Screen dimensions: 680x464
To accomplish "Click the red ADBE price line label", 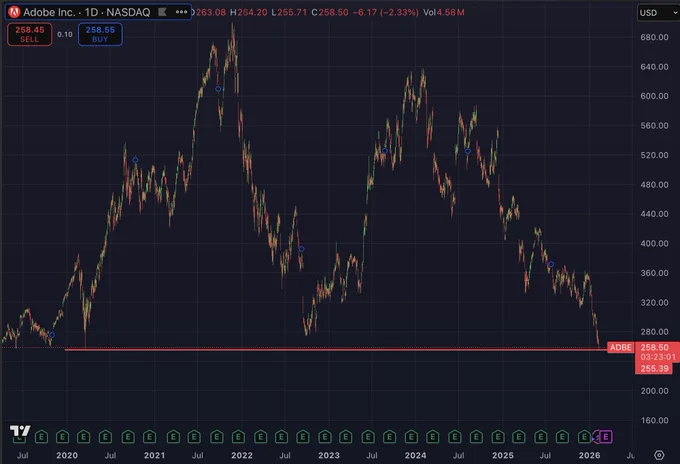I will [621, 347].
